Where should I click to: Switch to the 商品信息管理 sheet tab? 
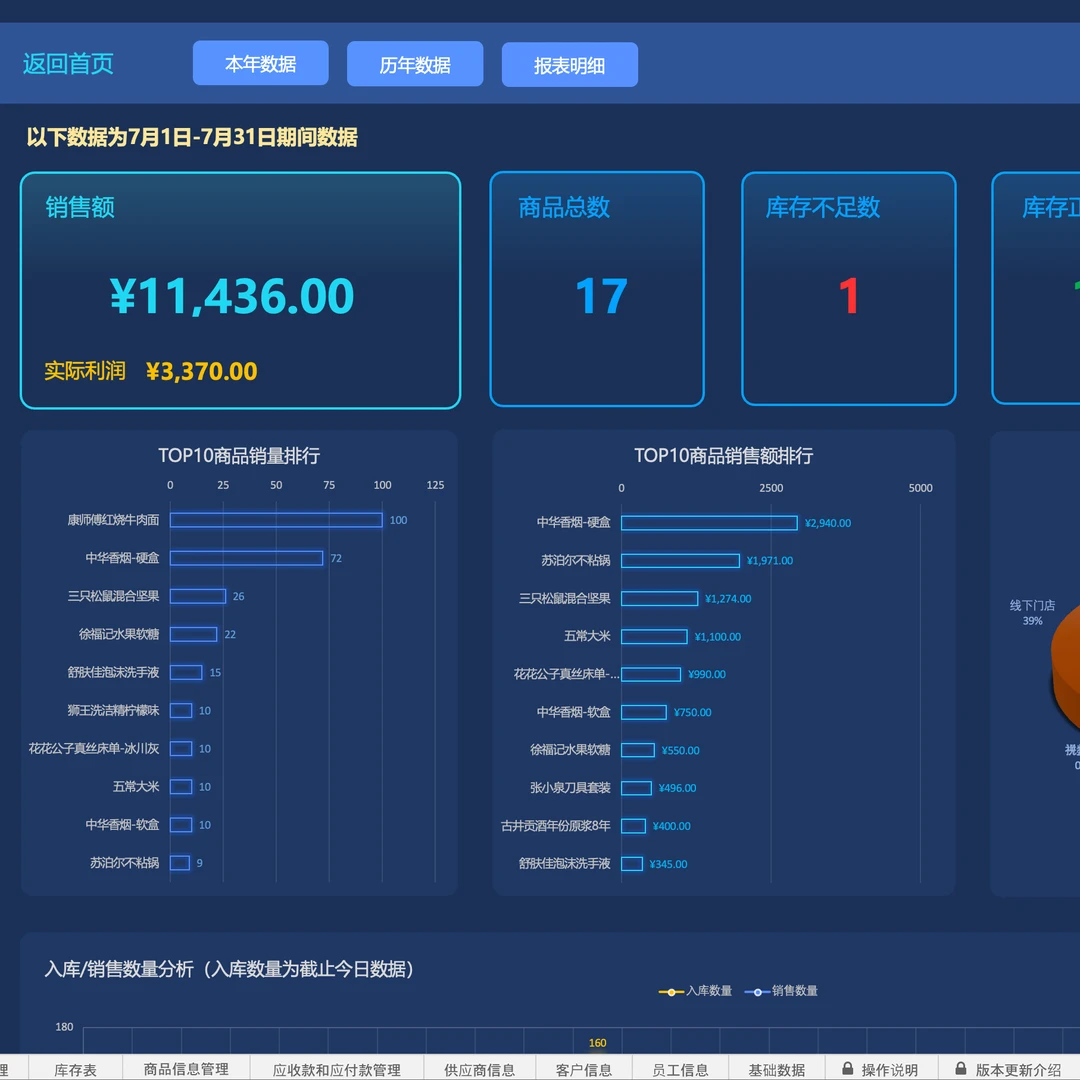tap(186, 1070)
